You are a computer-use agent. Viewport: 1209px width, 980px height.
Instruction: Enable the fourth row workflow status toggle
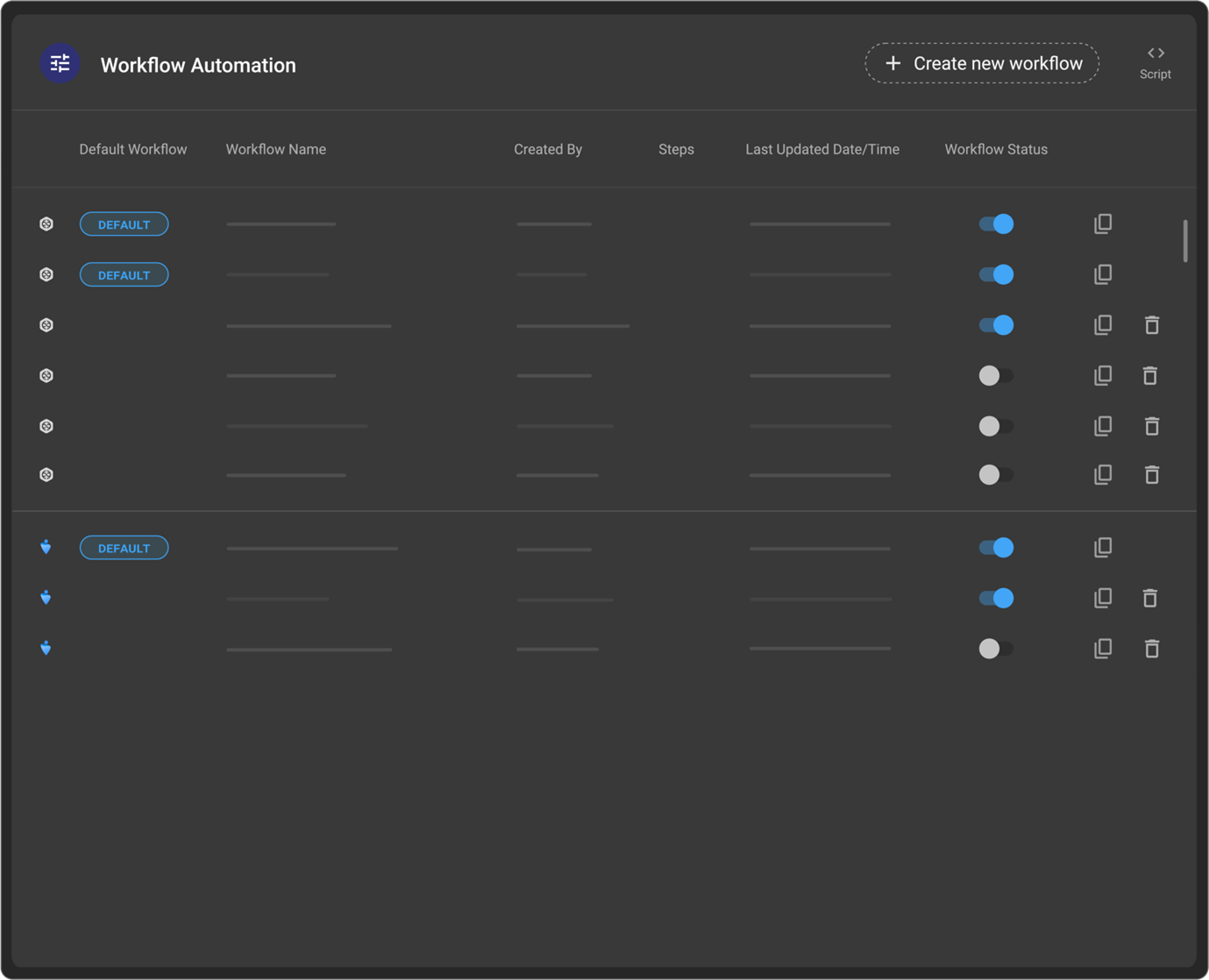pos(996,376)
